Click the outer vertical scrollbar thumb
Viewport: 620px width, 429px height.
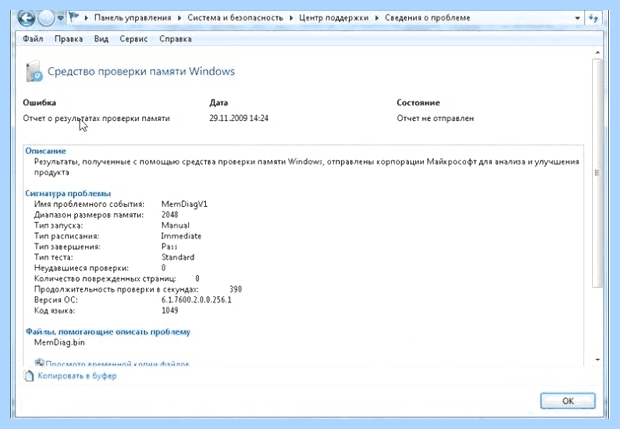(597, 173)
